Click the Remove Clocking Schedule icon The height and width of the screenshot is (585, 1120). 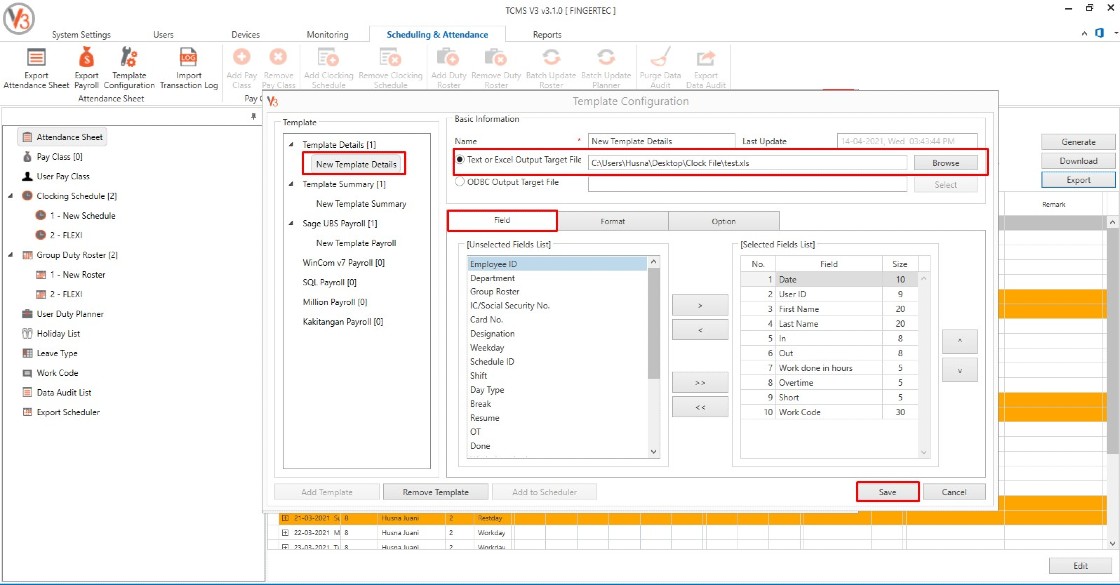pos(390,68)
